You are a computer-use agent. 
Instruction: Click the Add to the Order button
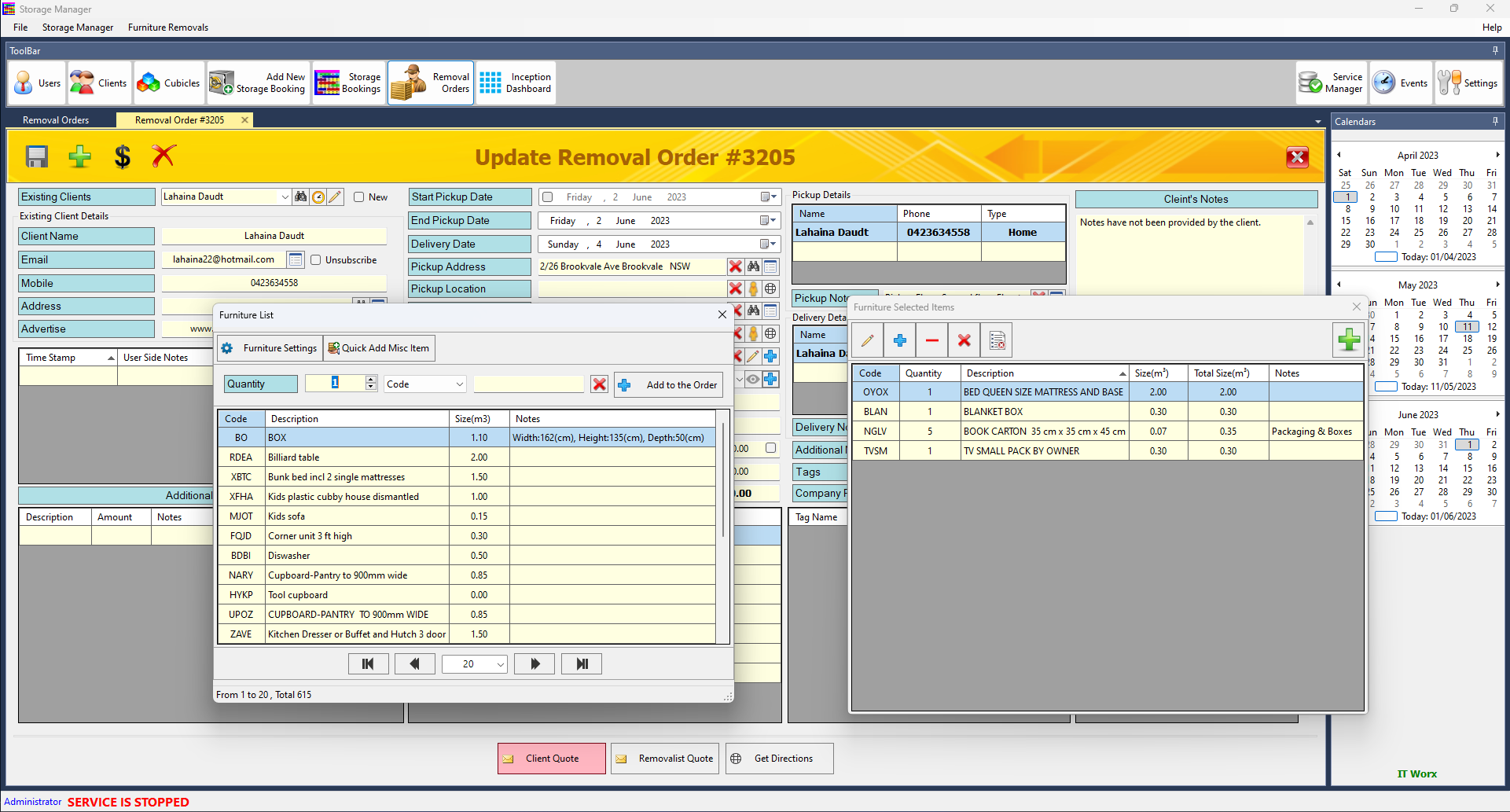tap(669, 384)
